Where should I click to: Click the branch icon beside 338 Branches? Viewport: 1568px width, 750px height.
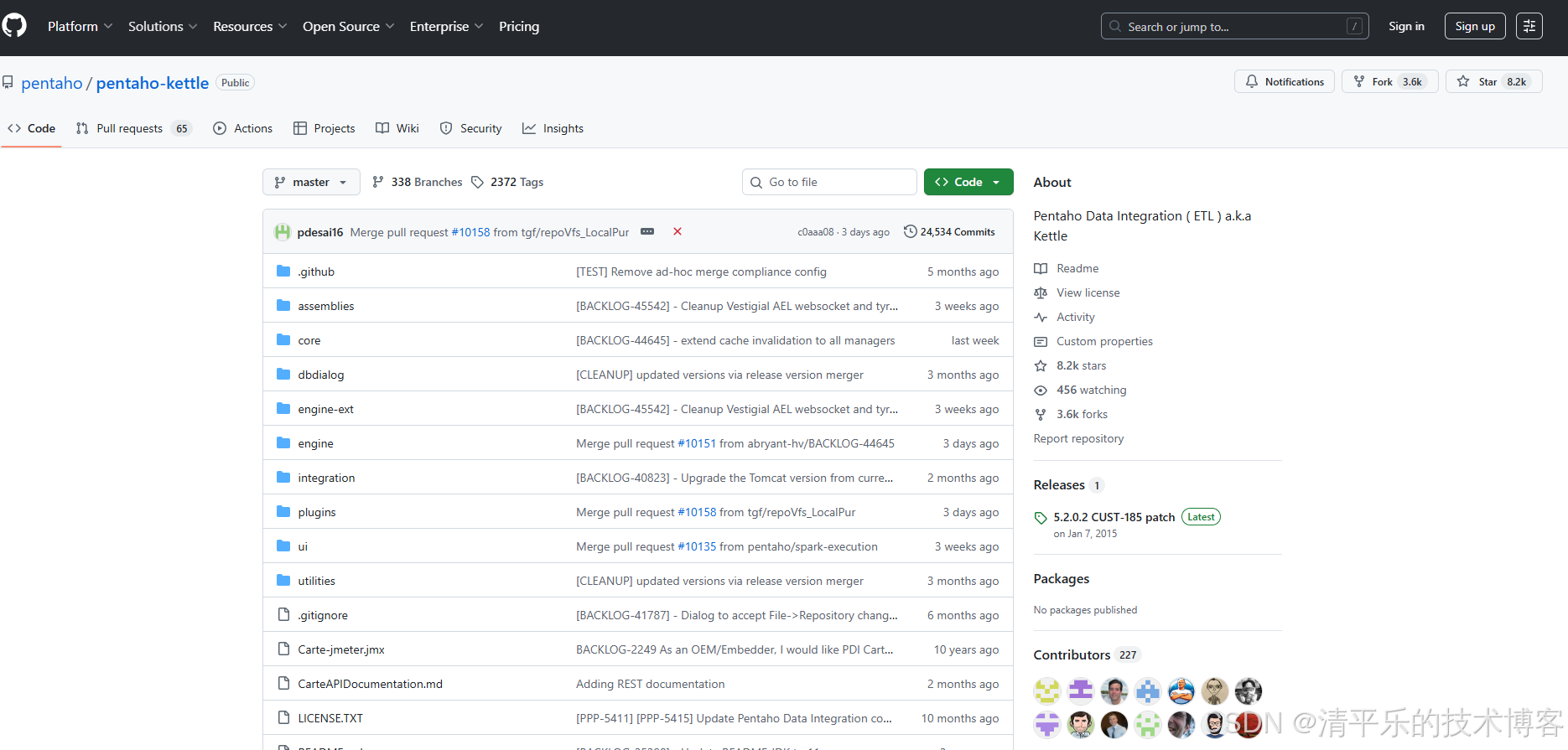coord(378,182)
